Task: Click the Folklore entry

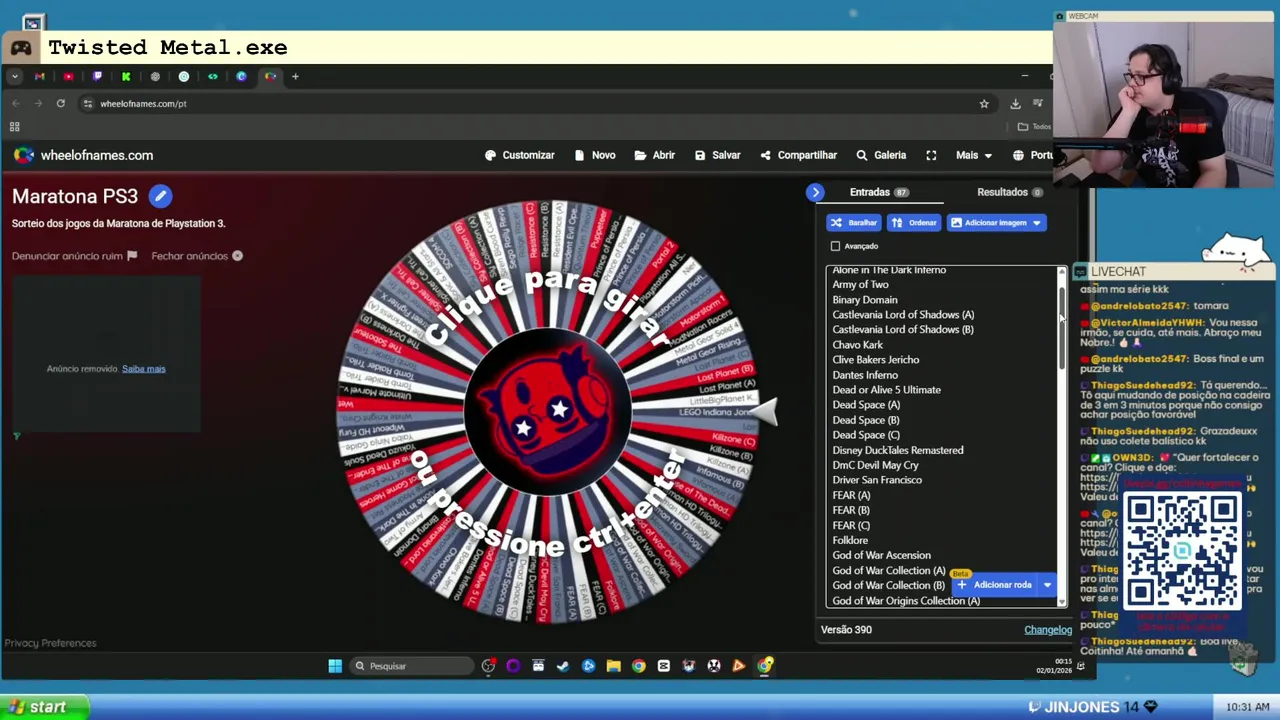Action: 850,541
